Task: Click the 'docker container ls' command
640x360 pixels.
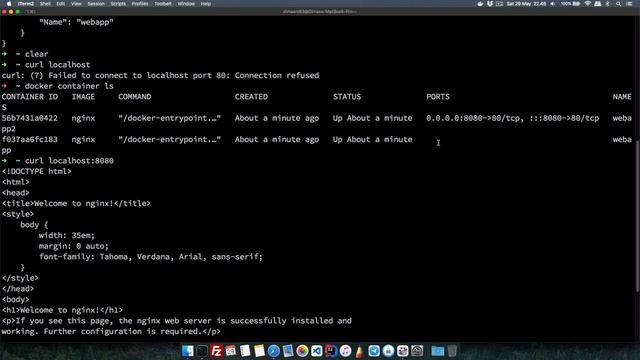Action: (x=69, y=86)
